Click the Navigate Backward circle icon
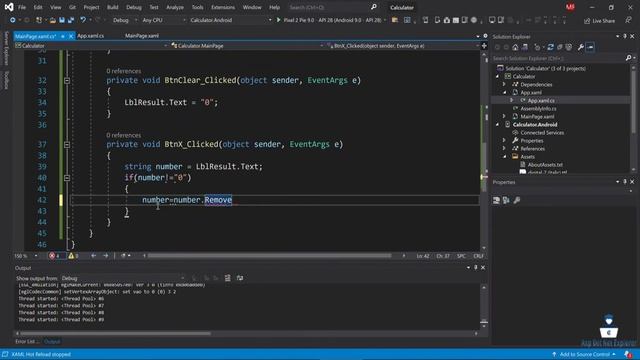 point(13,20)
